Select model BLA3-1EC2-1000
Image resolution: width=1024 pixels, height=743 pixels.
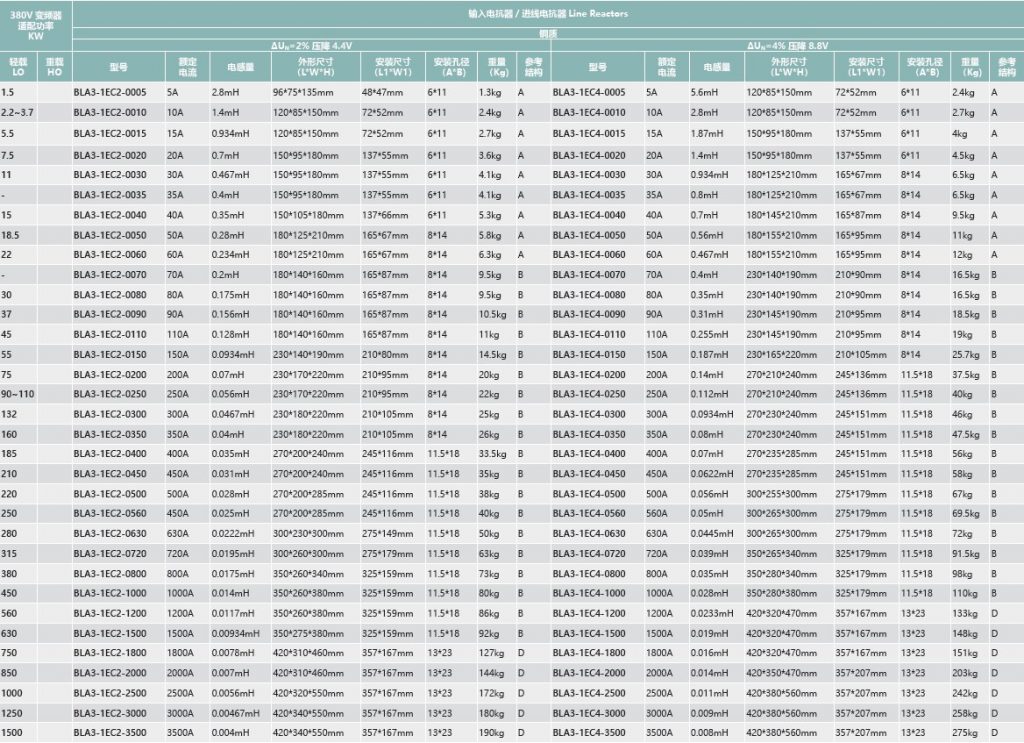click(x=110, y=593)
